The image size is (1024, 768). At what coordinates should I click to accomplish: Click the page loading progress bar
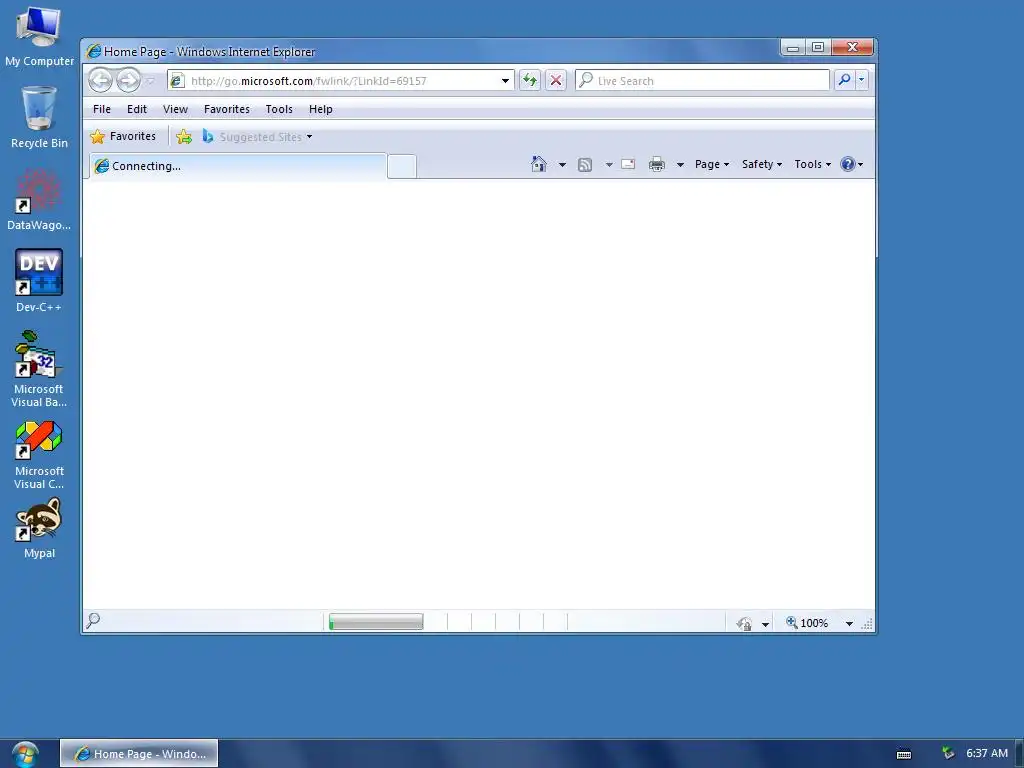(x=376, y=622)
